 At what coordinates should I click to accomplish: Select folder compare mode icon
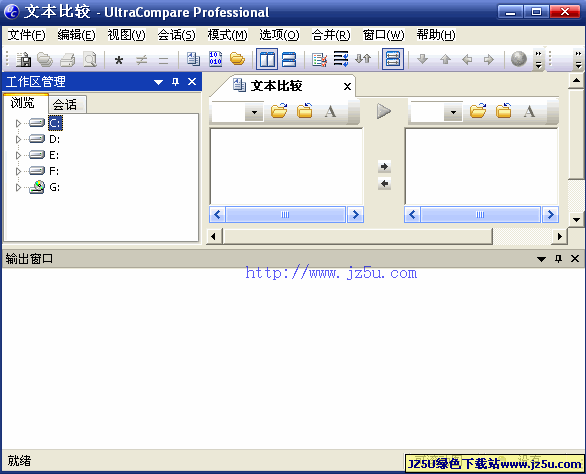(x=237, y=59)
